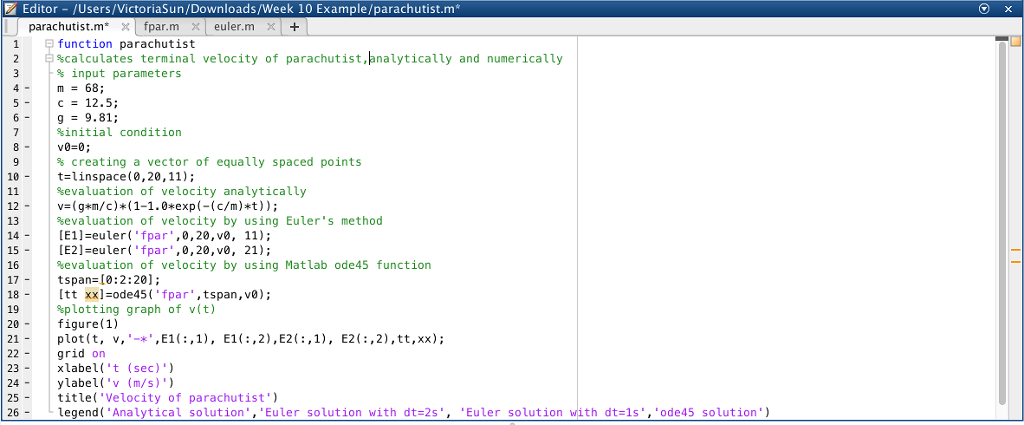This screenshot has width=1024, height=425.
Task: Switch to the parachutist.m* tab
Action: coord(69,27)
